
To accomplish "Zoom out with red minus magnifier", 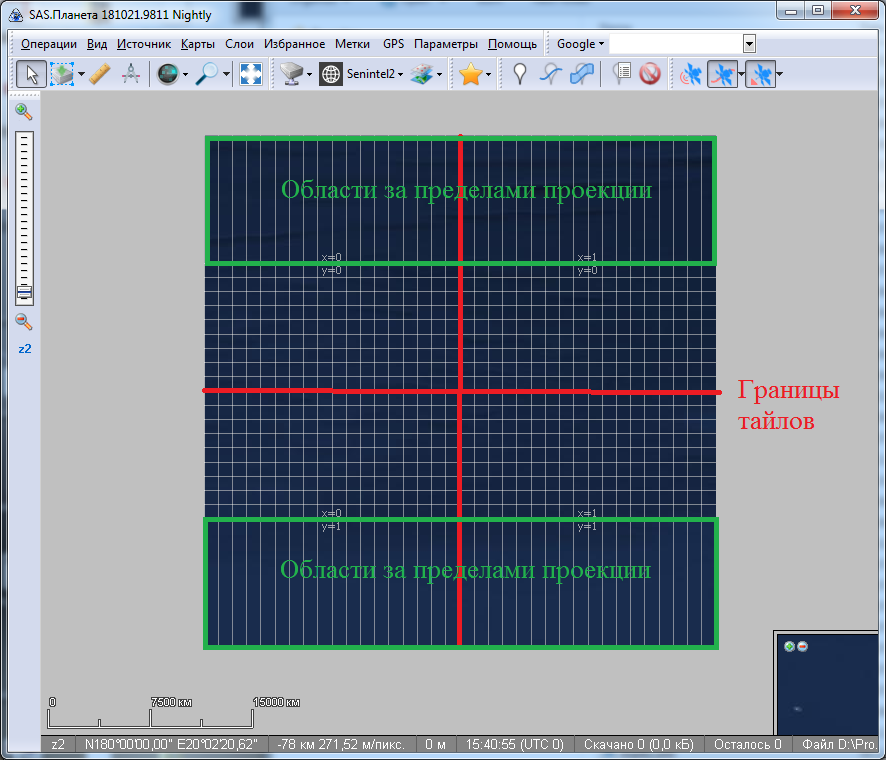I will pos(24,322).
